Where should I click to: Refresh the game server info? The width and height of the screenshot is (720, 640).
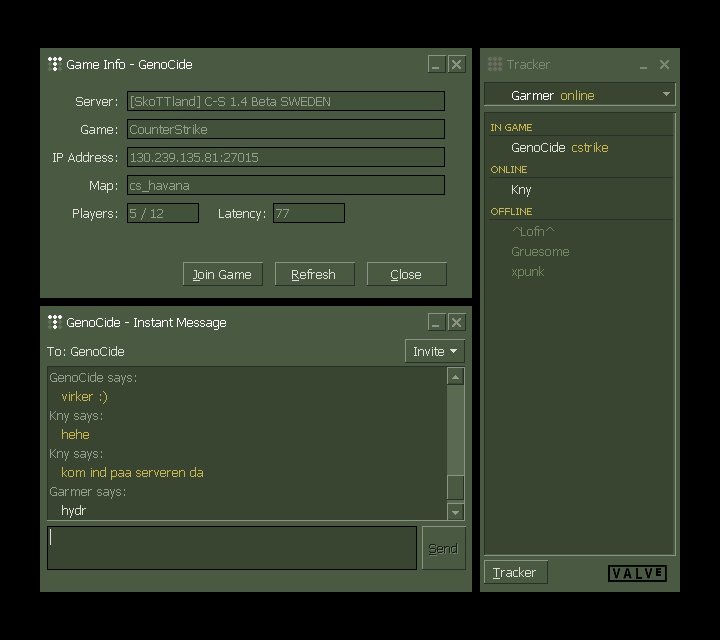315,274
